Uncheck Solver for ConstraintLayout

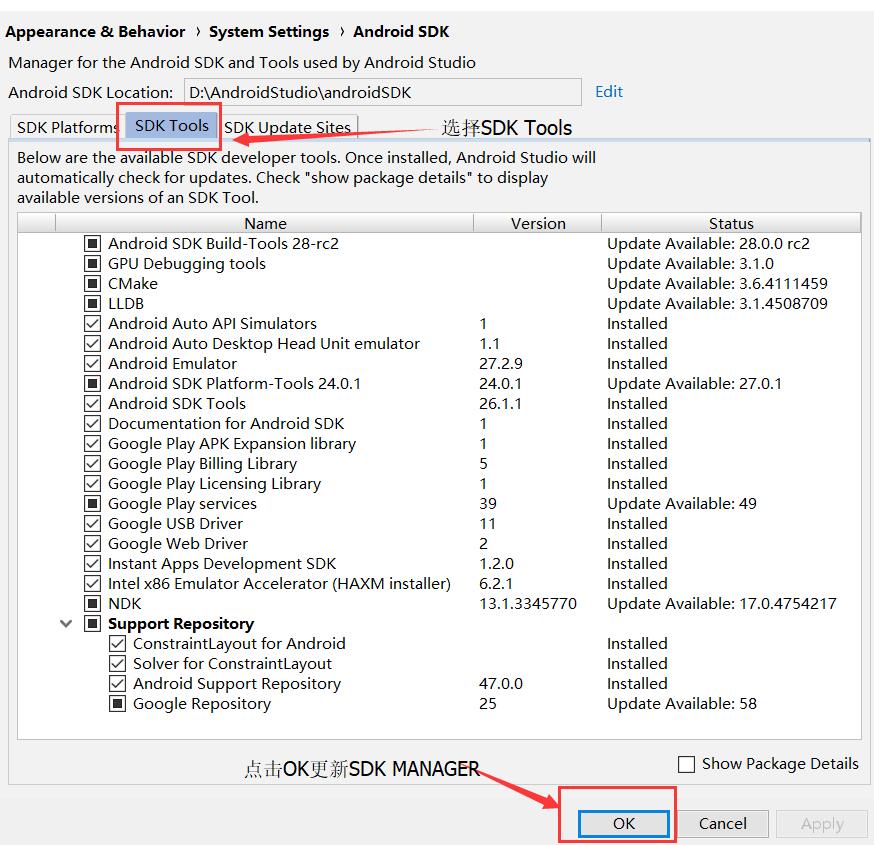coord(117,664)
